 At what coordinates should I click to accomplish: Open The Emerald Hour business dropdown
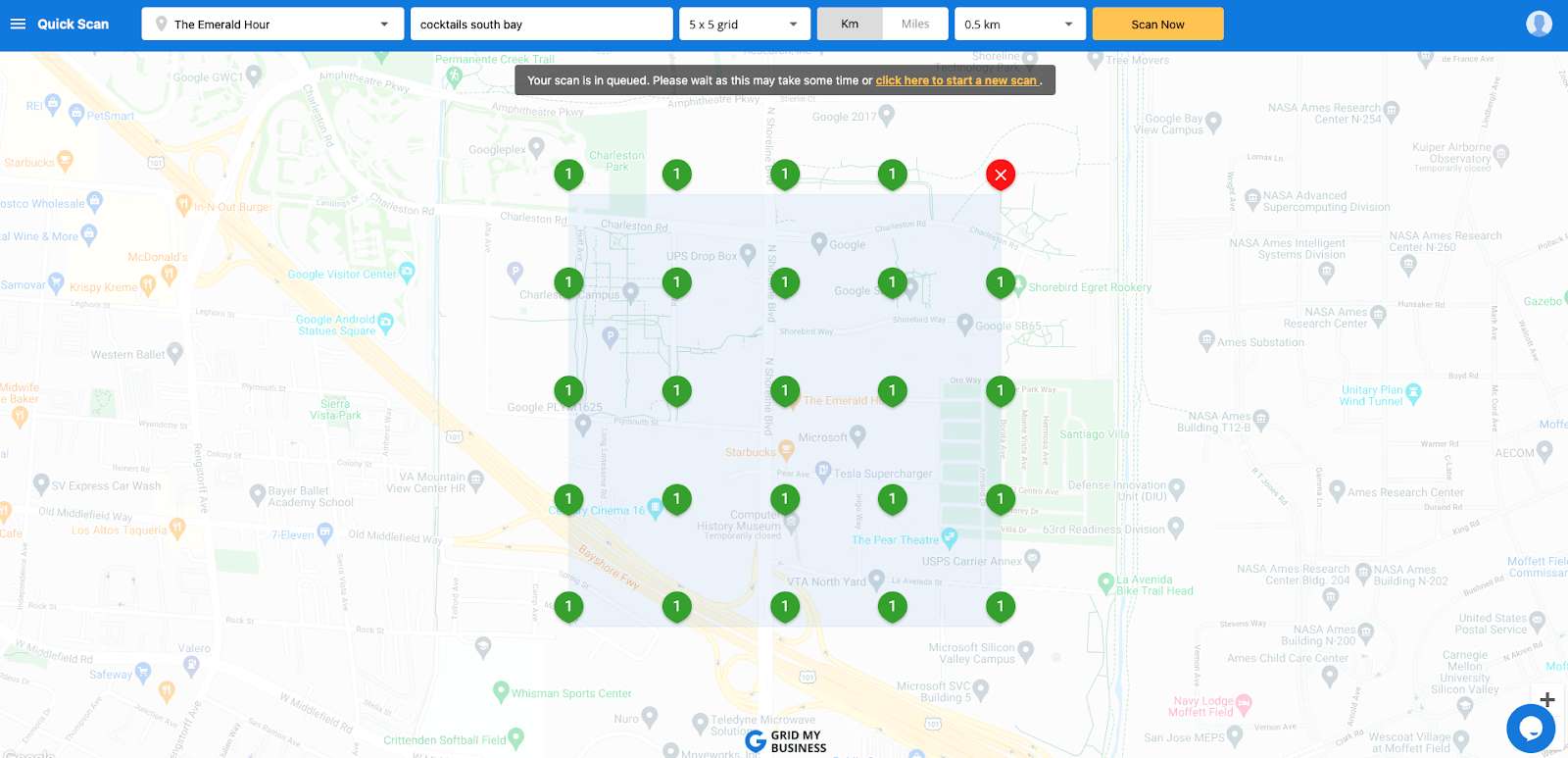[272, 24]
